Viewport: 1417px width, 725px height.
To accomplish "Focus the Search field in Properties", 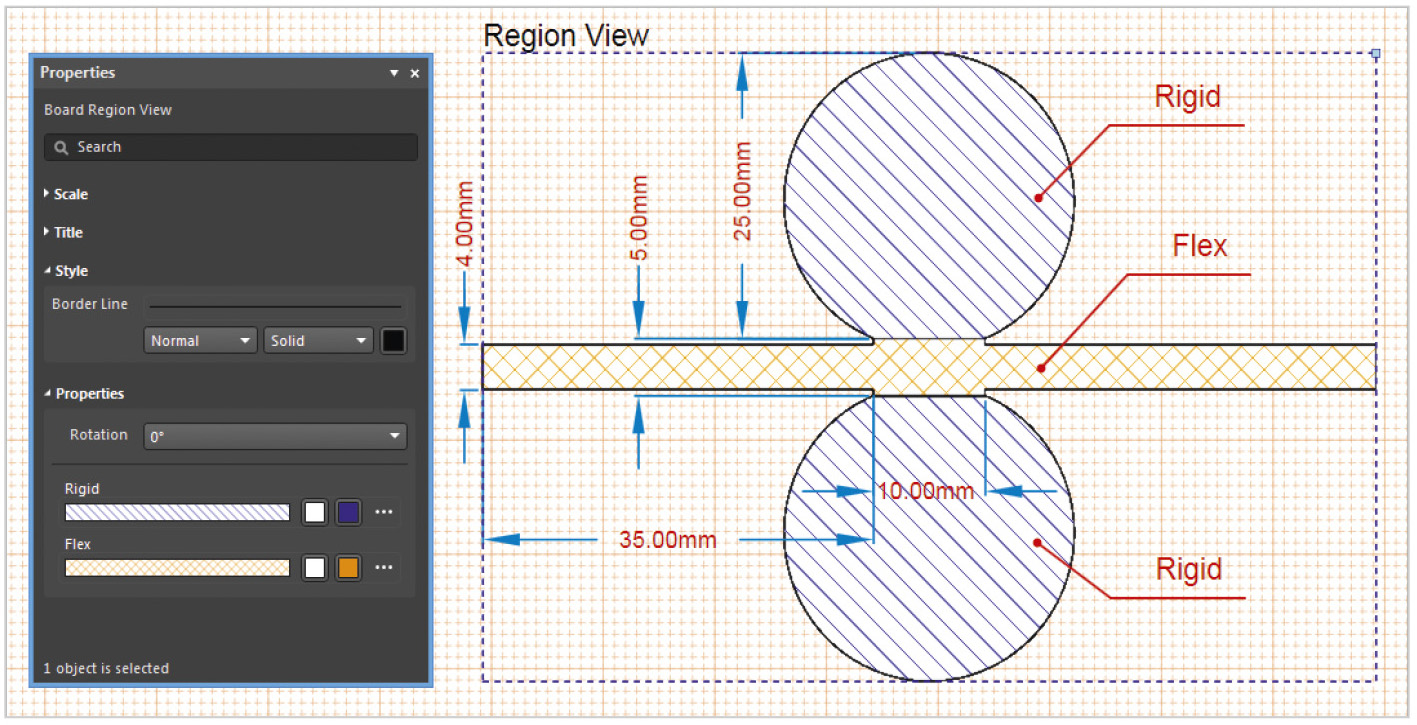I will click(231, 147).
